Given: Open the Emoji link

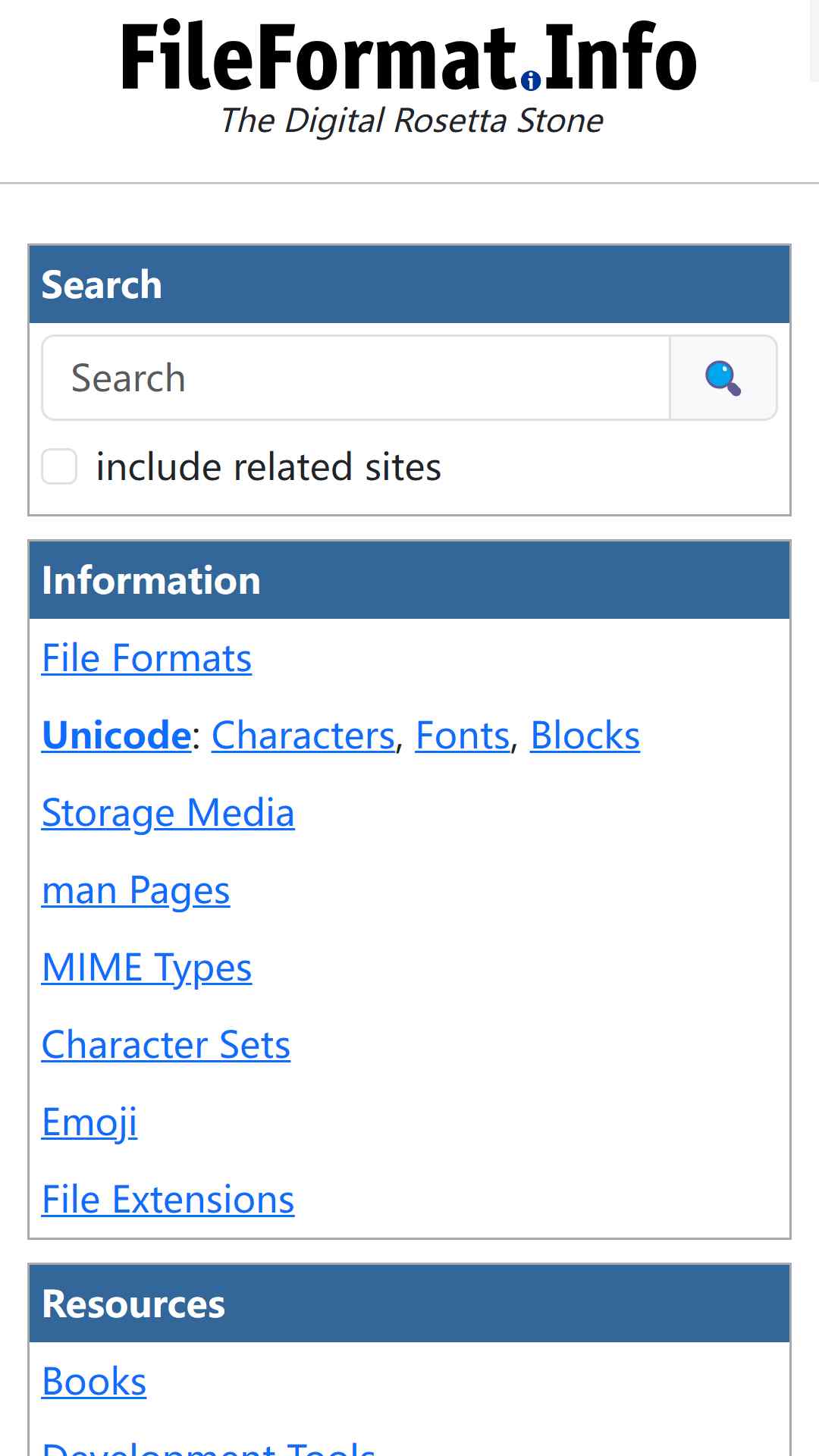Looking at the screenshot, I should point(89,1122).
